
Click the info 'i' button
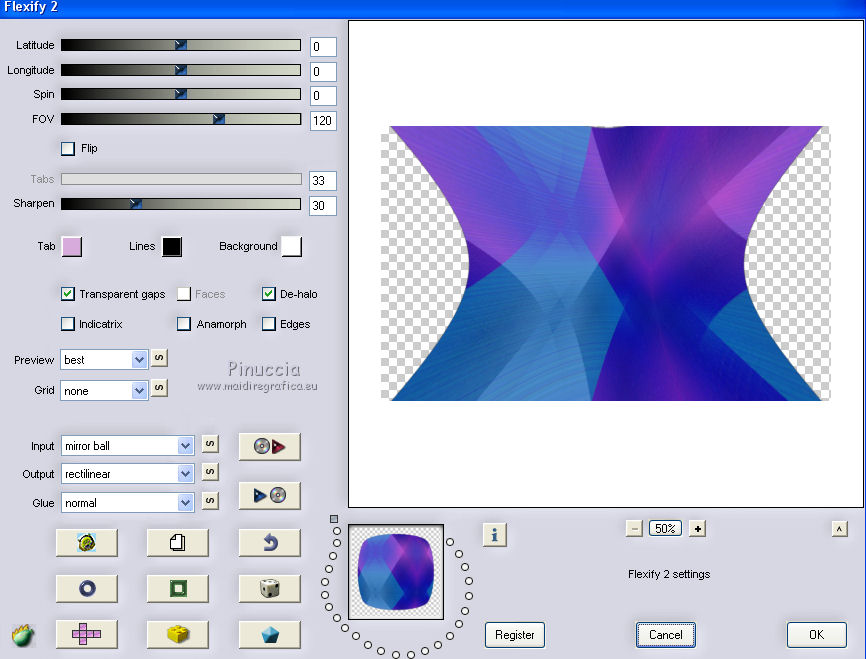pos(494,535)
